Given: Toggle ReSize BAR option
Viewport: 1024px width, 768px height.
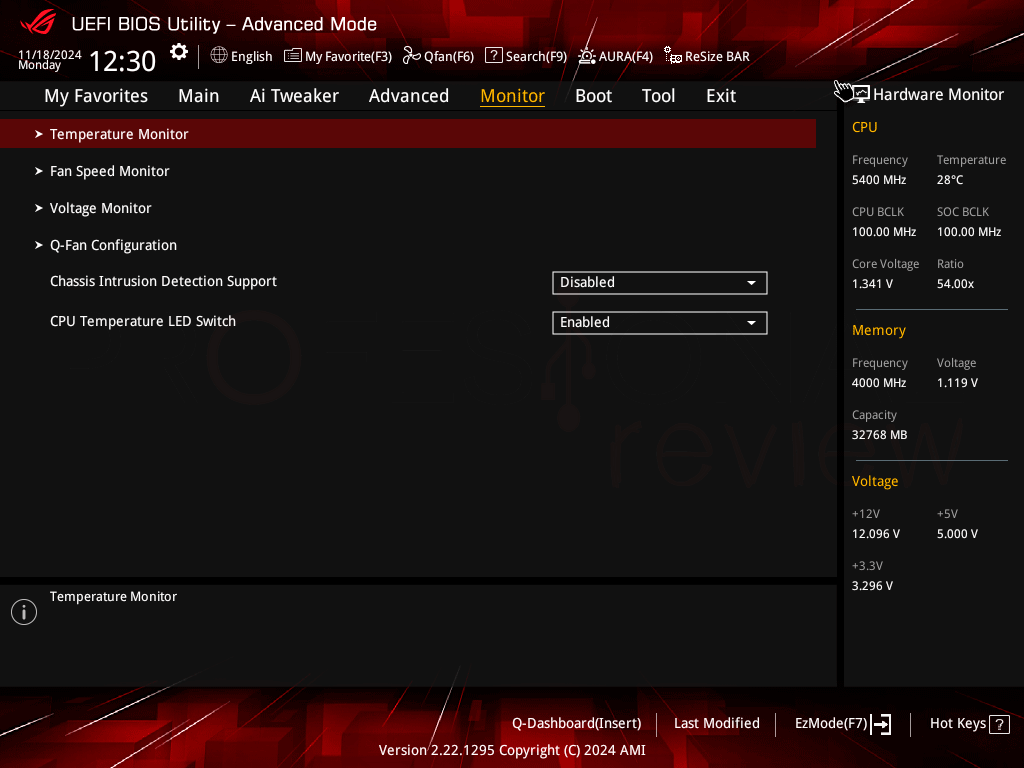Looking at the screenshot, I should tap(707, 56).
